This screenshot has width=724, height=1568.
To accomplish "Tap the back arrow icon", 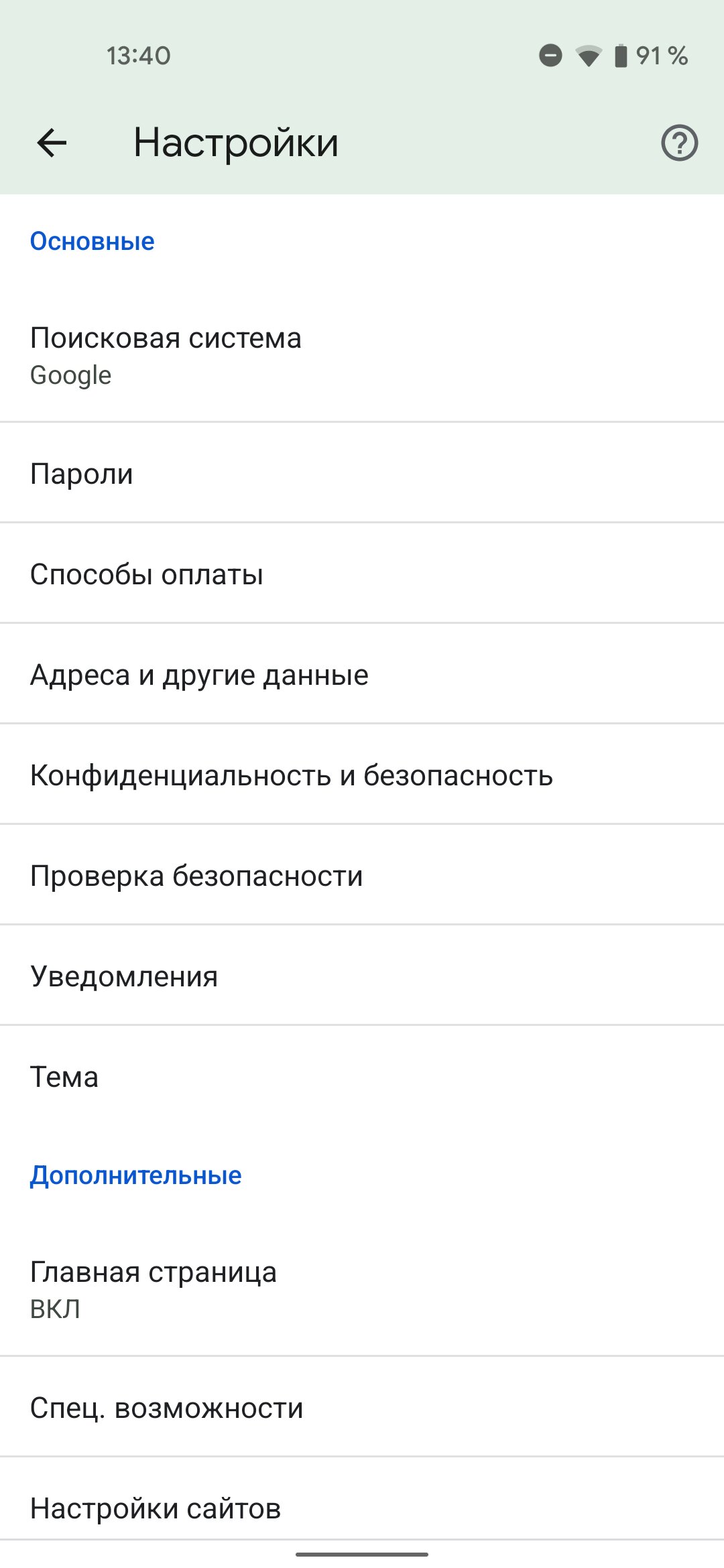I will [52, 143].
